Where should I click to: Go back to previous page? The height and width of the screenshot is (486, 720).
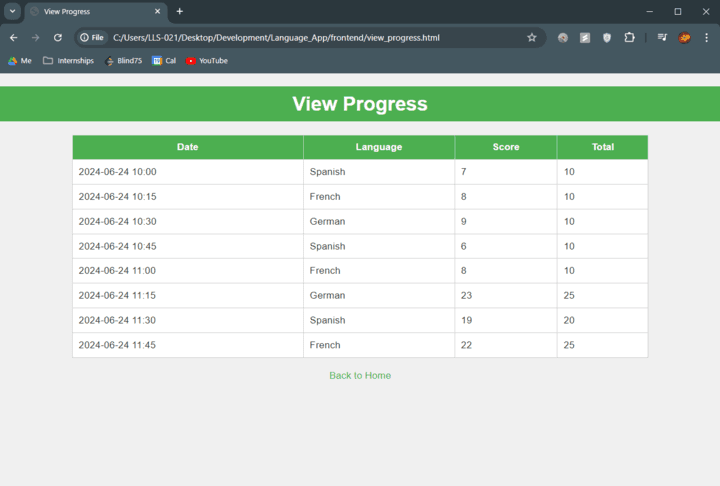click(13, 38)
